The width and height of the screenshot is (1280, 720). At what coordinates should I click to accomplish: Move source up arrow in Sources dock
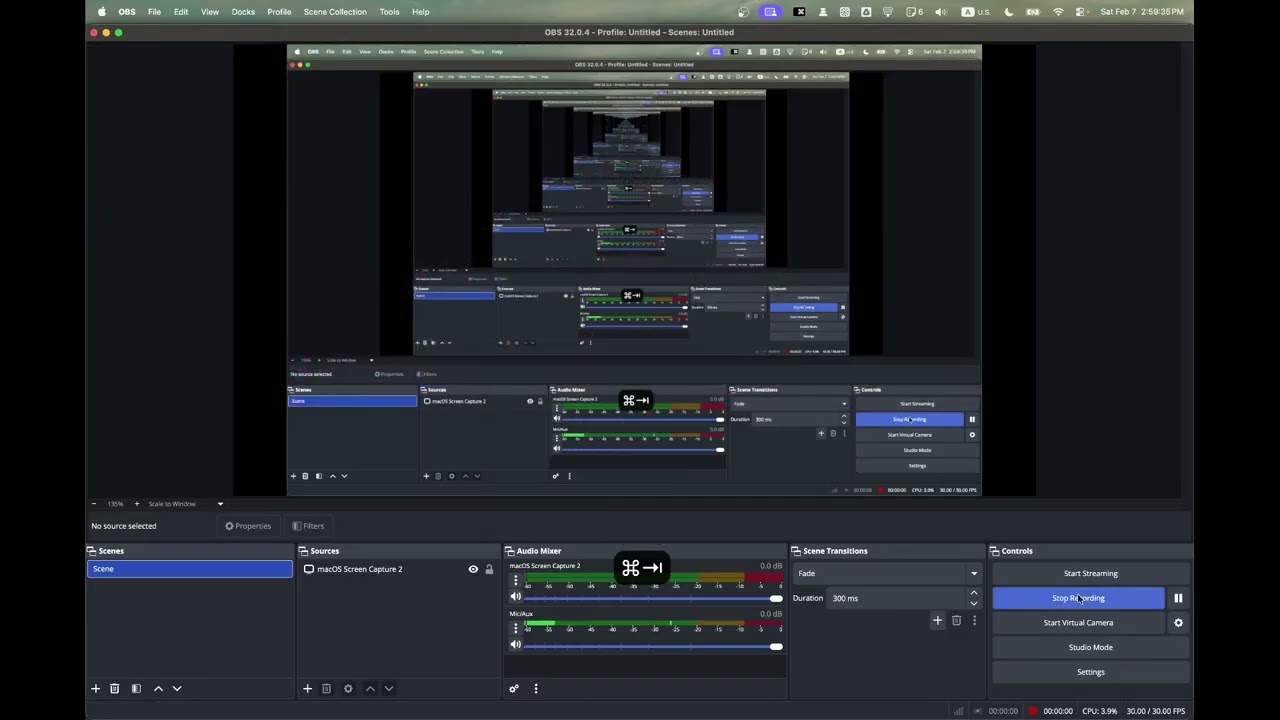pos(370,688)
